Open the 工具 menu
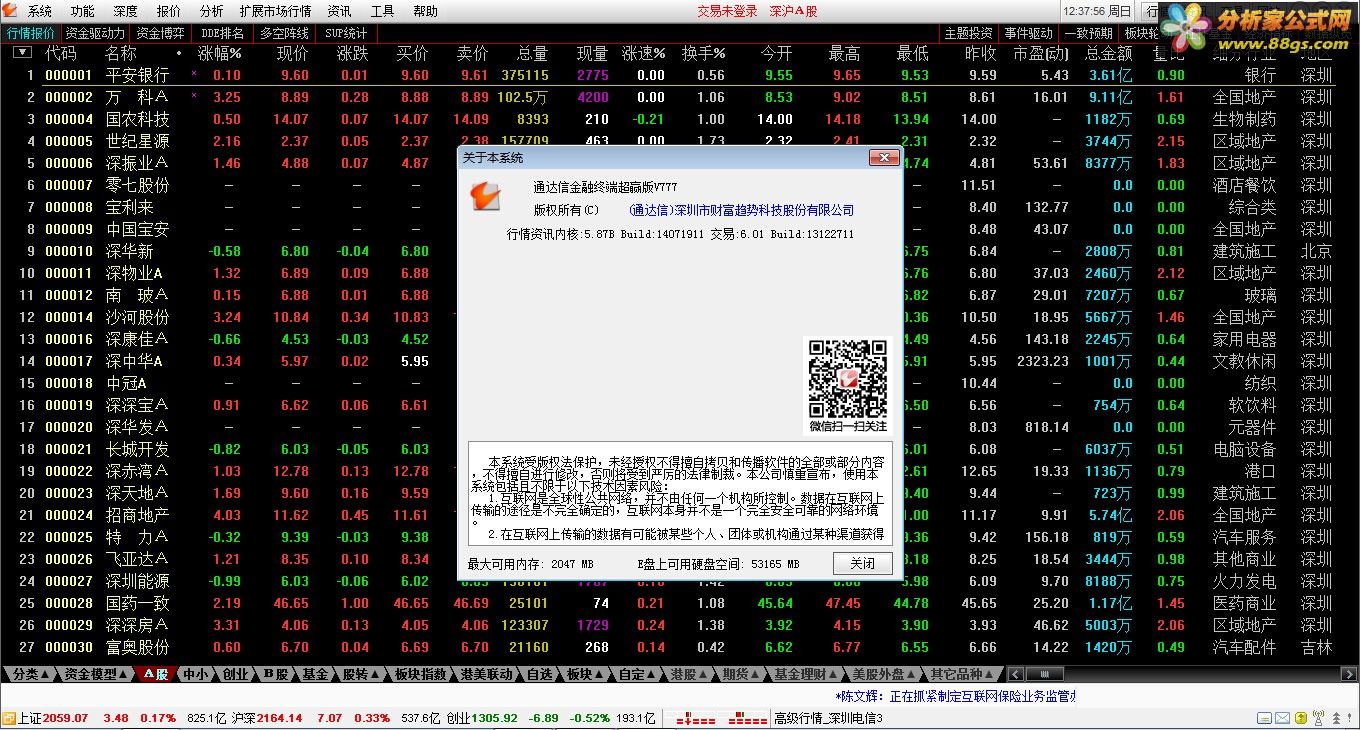 point(382,11)
